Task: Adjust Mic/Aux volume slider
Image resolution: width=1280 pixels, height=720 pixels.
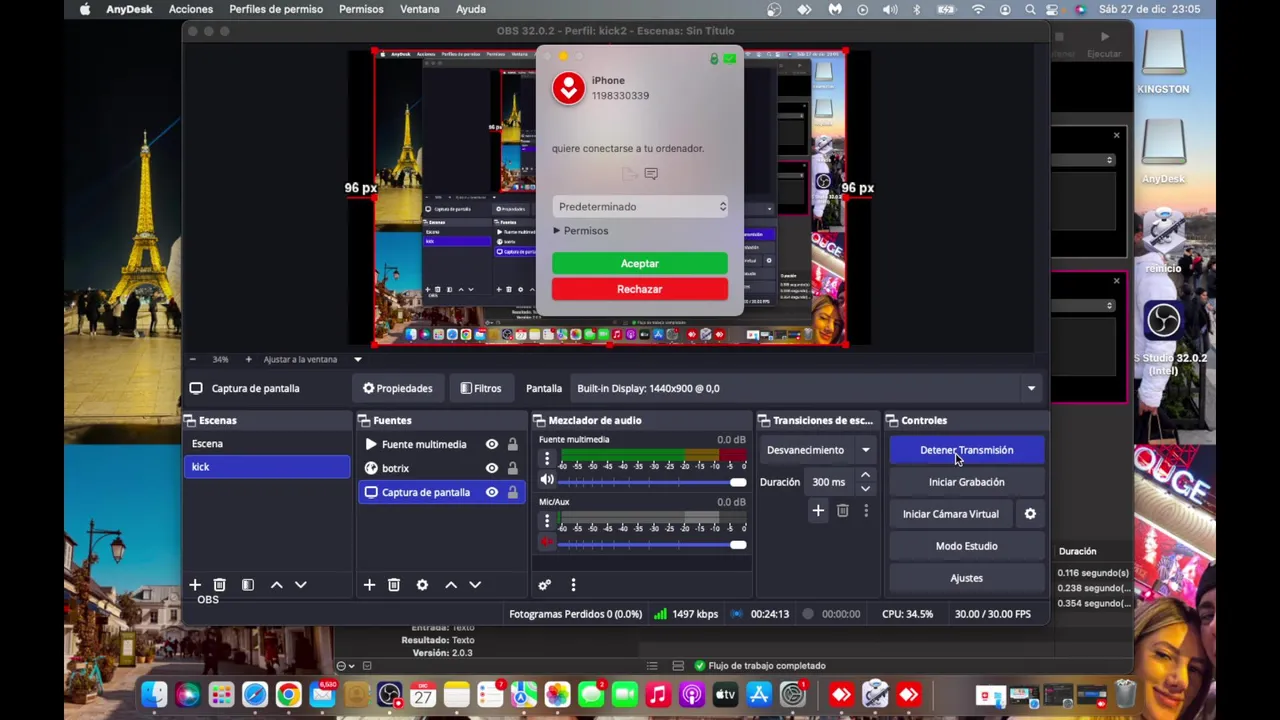Action: tap(652, 544)
